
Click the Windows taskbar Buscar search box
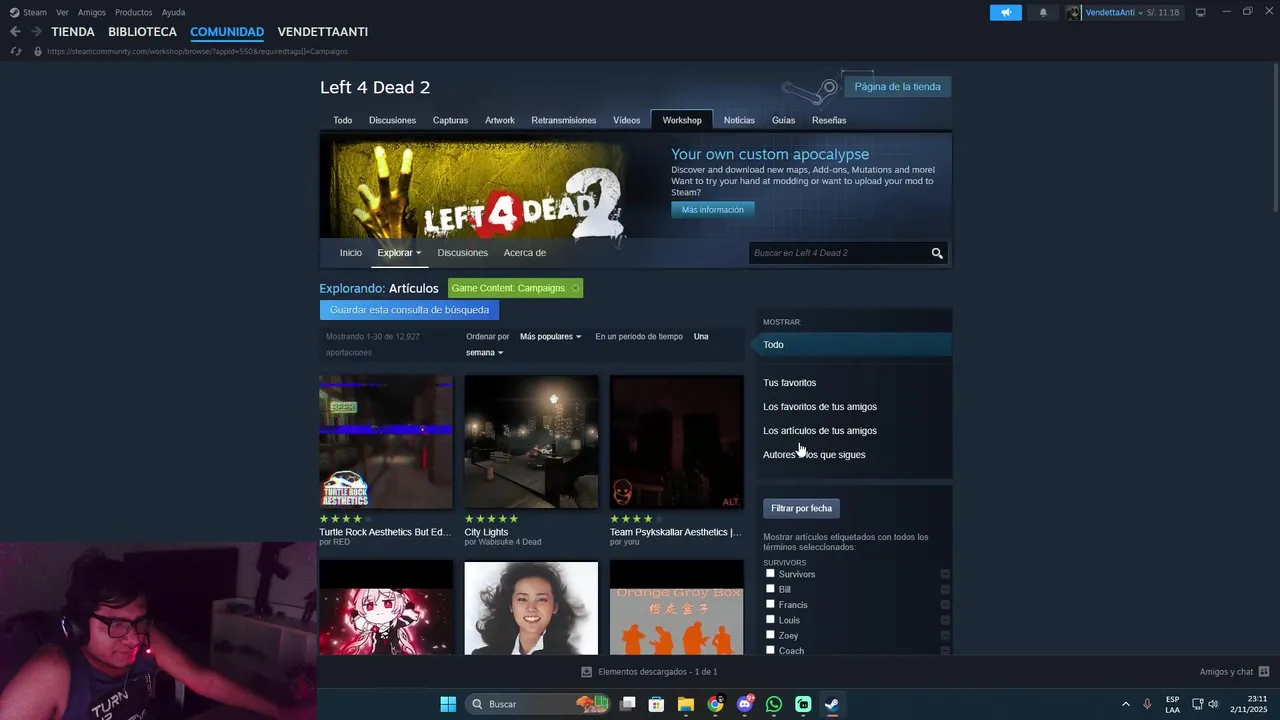click(x=540, y=704)
